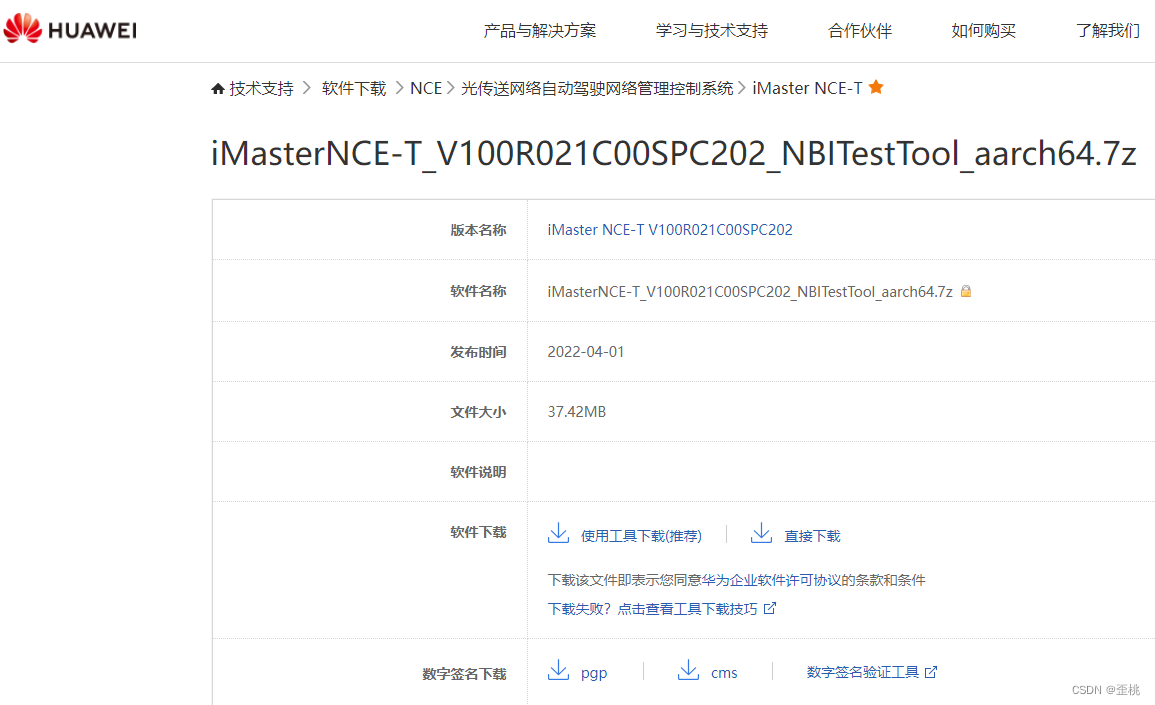This screenshot has width=1155, height=705.
Task: Click the page title heading
Action: 673,153
